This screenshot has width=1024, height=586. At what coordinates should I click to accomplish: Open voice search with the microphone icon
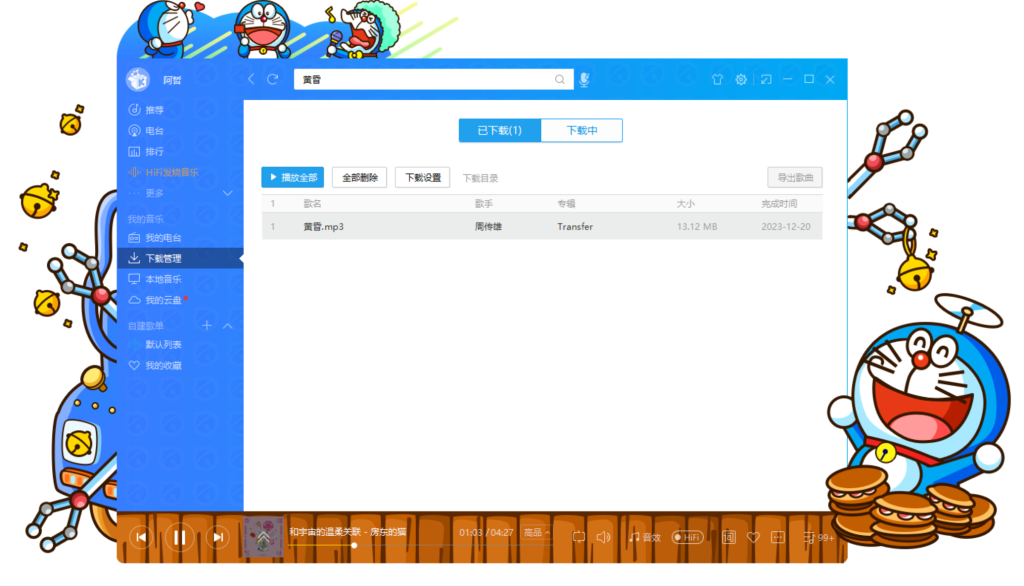583,79
